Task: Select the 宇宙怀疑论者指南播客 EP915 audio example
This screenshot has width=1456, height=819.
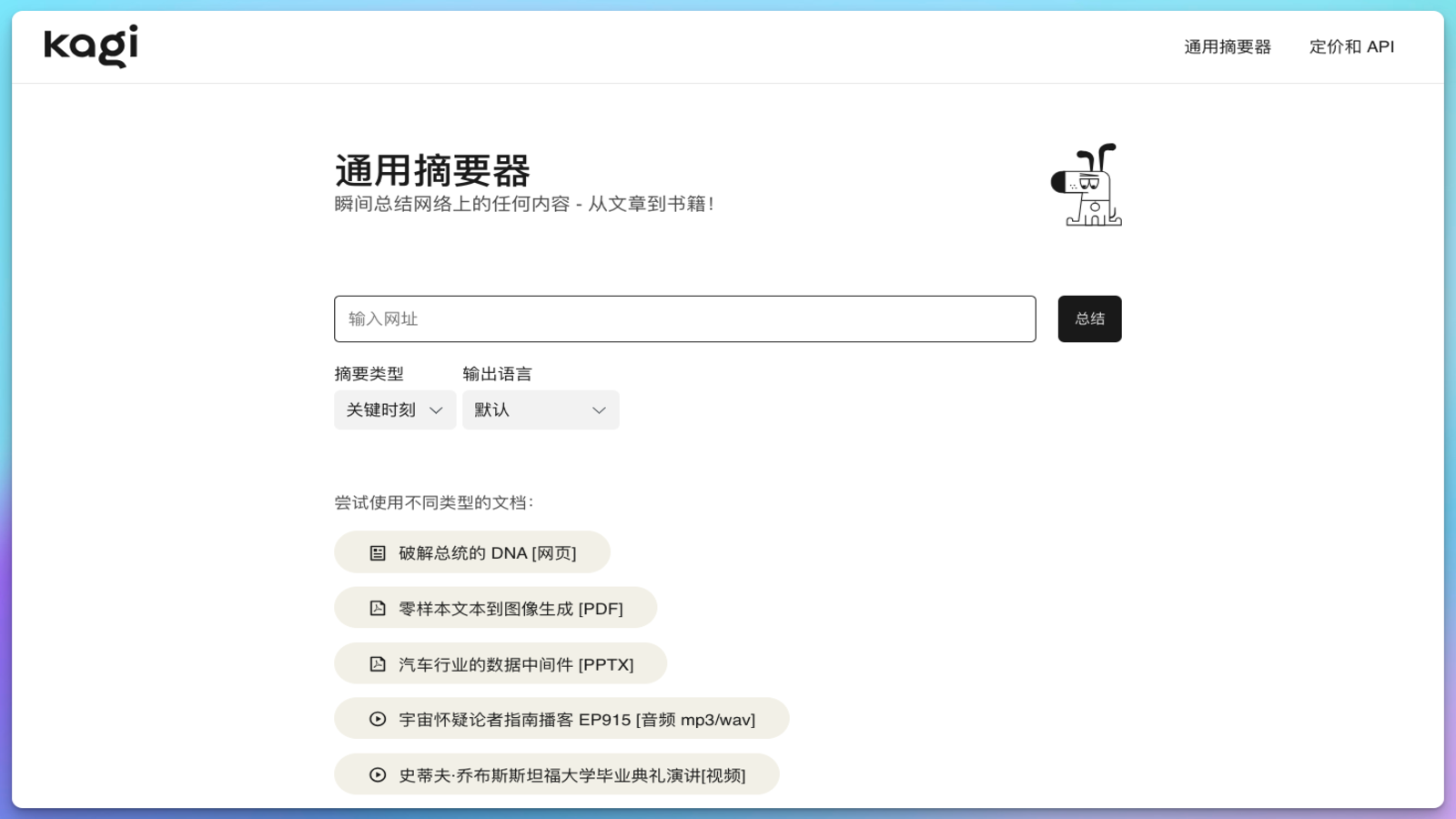Action: point(577,720)
